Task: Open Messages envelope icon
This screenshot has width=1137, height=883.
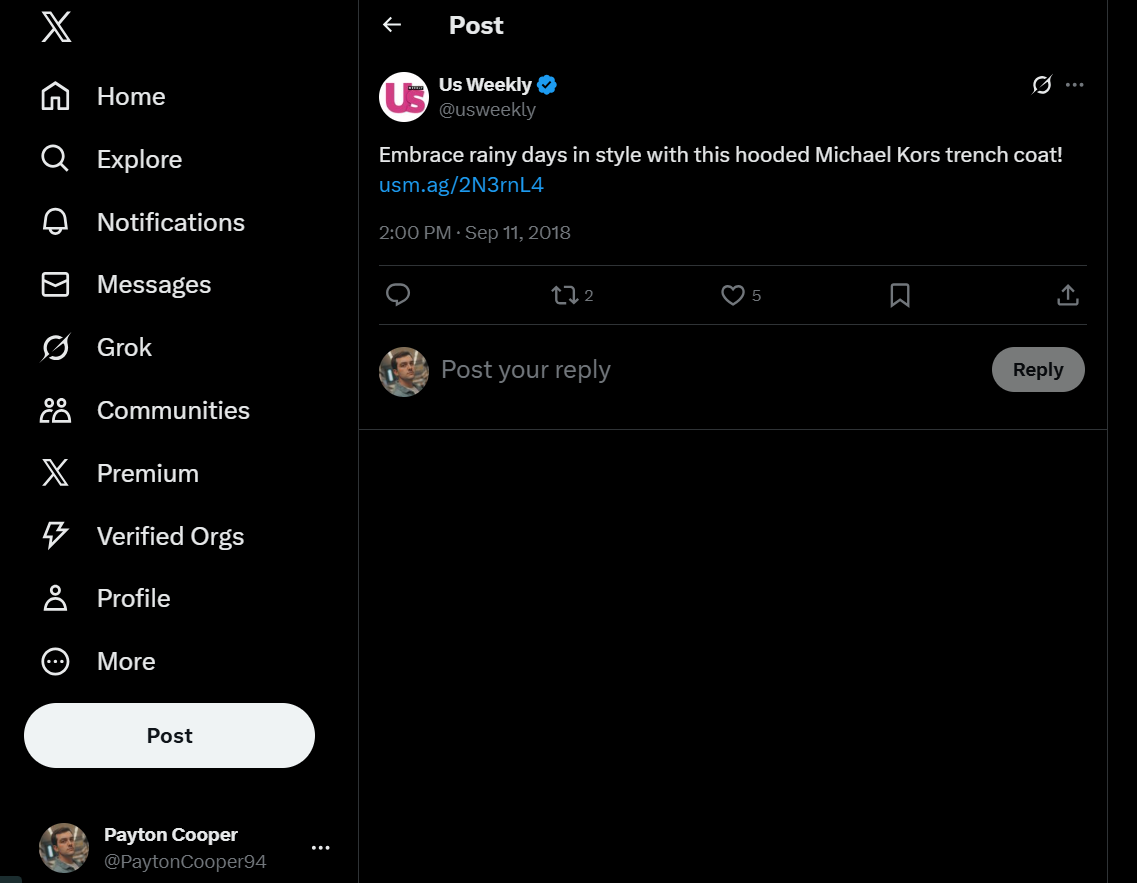Action: click(x=55, y=285)
